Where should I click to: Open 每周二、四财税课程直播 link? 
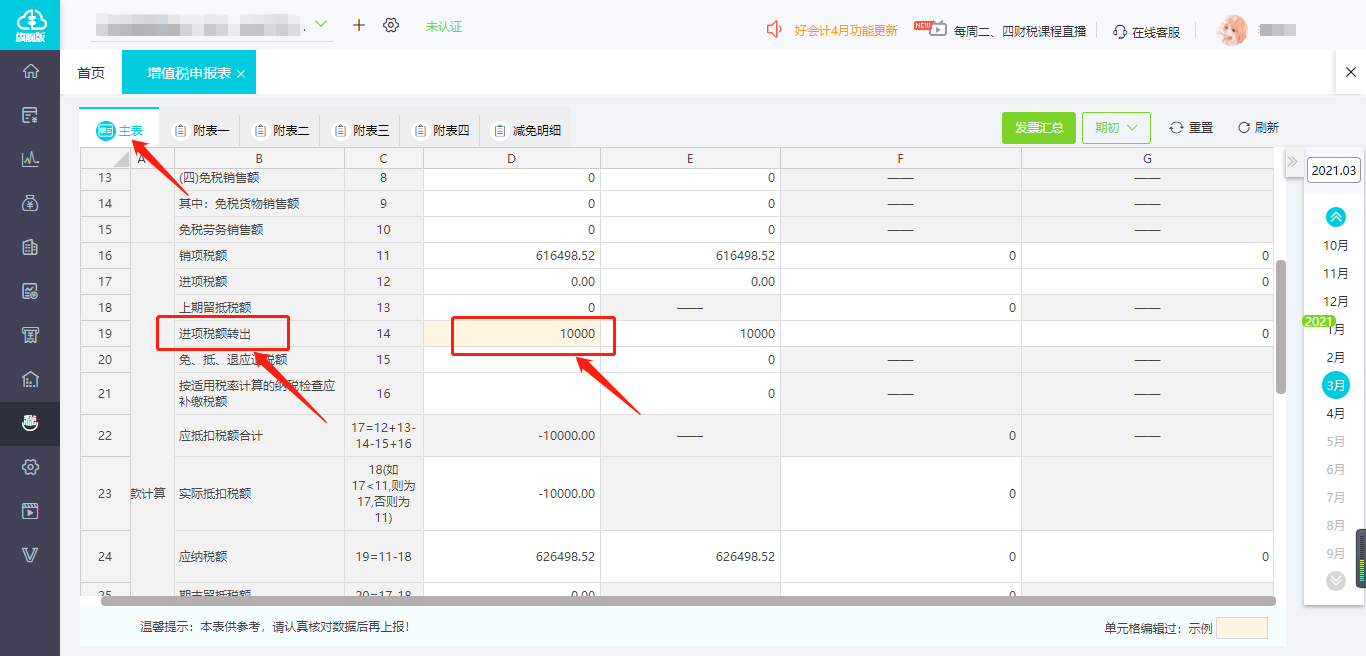point(1020,31)
